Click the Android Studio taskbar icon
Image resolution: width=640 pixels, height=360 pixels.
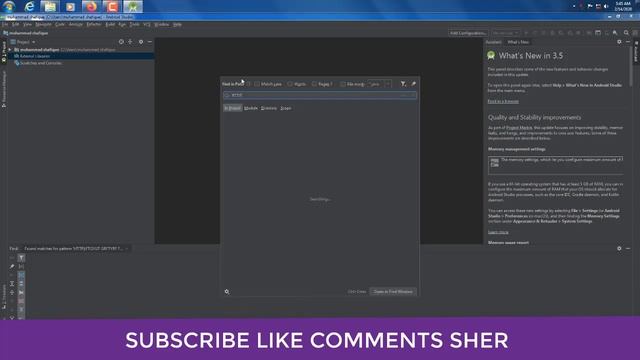133,7
